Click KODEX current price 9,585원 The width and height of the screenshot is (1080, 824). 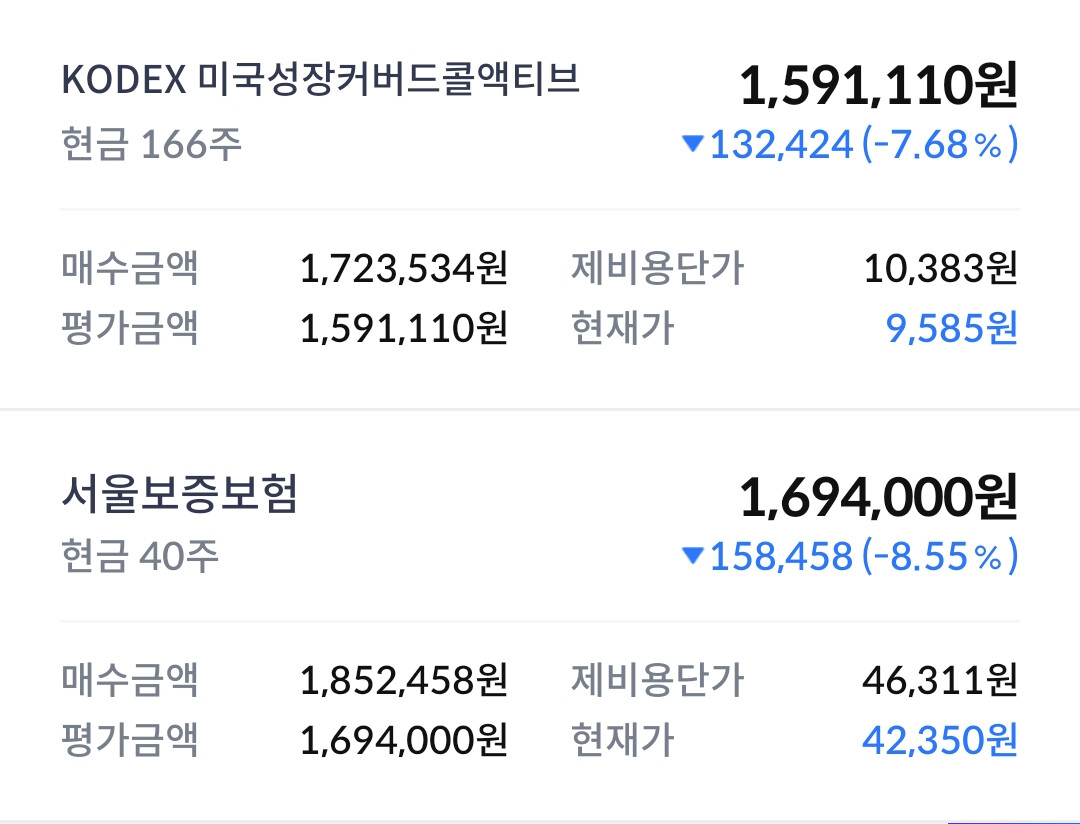(951, 327)
